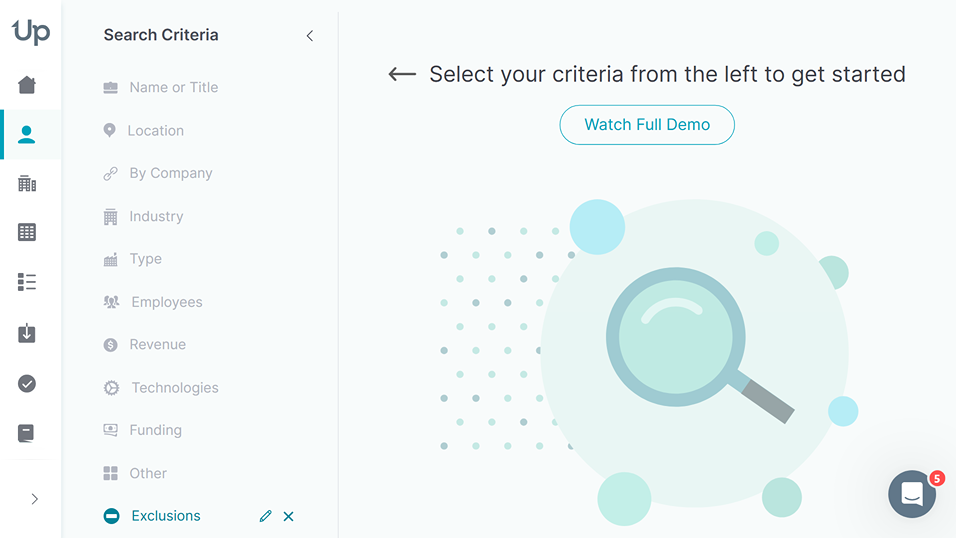Clear Exclusions using the X icon
The image size is (956, 538).
tap(288, 516)
